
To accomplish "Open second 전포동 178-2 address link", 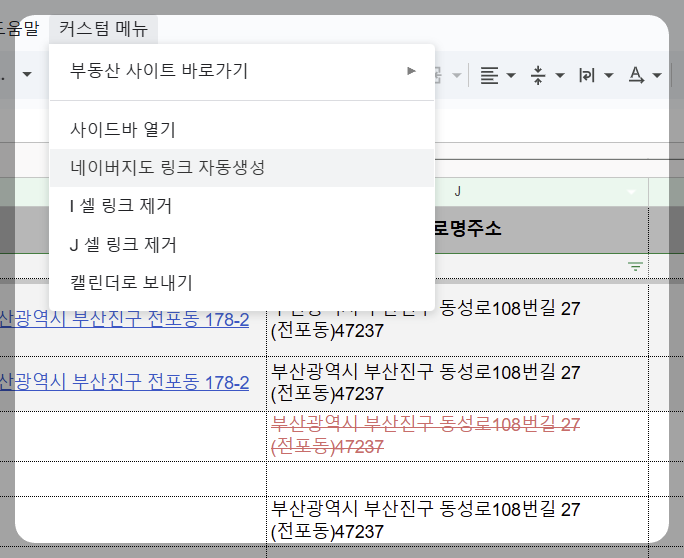I will point(124,383).
